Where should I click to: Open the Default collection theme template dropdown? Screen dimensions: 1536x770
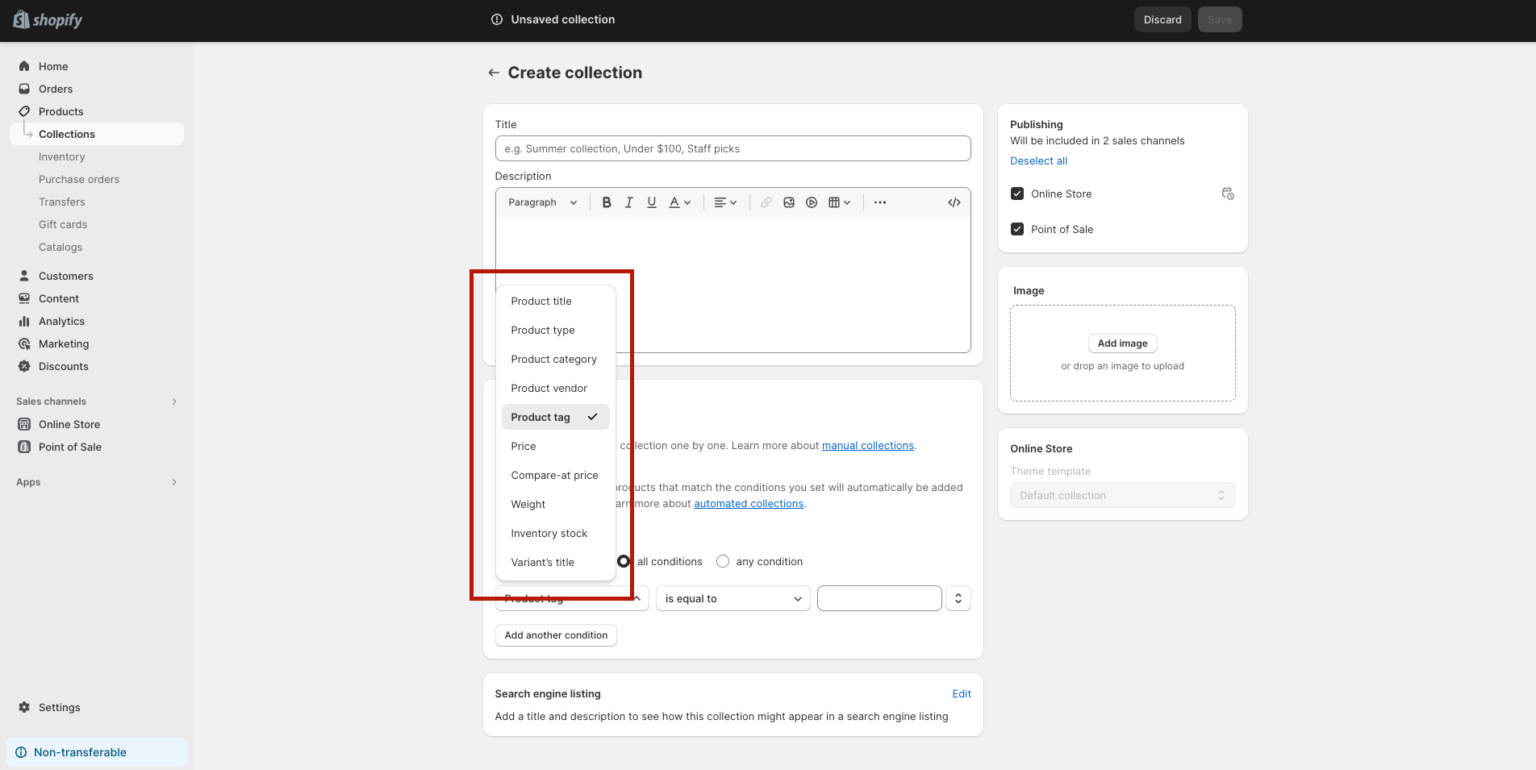tap(1122, 495)
